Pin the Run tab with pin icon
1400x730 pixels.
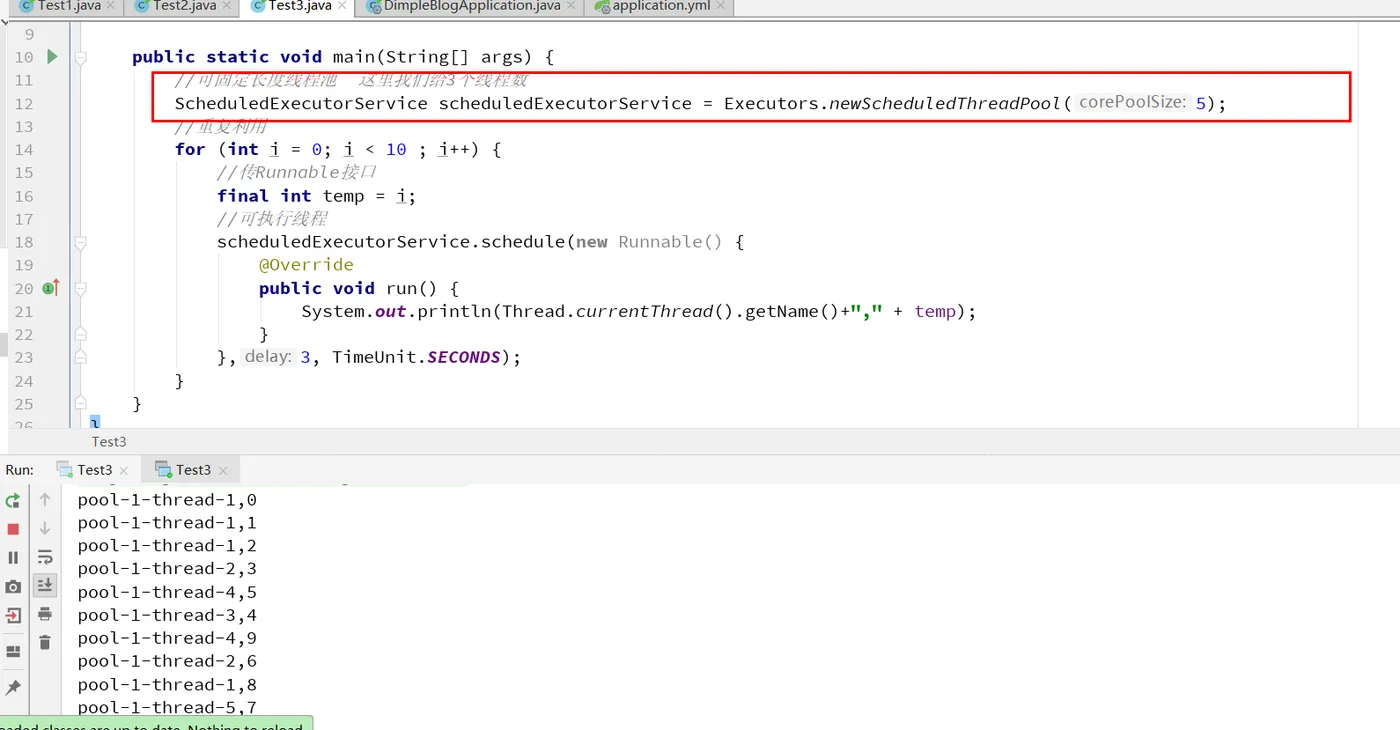point(13,688)
